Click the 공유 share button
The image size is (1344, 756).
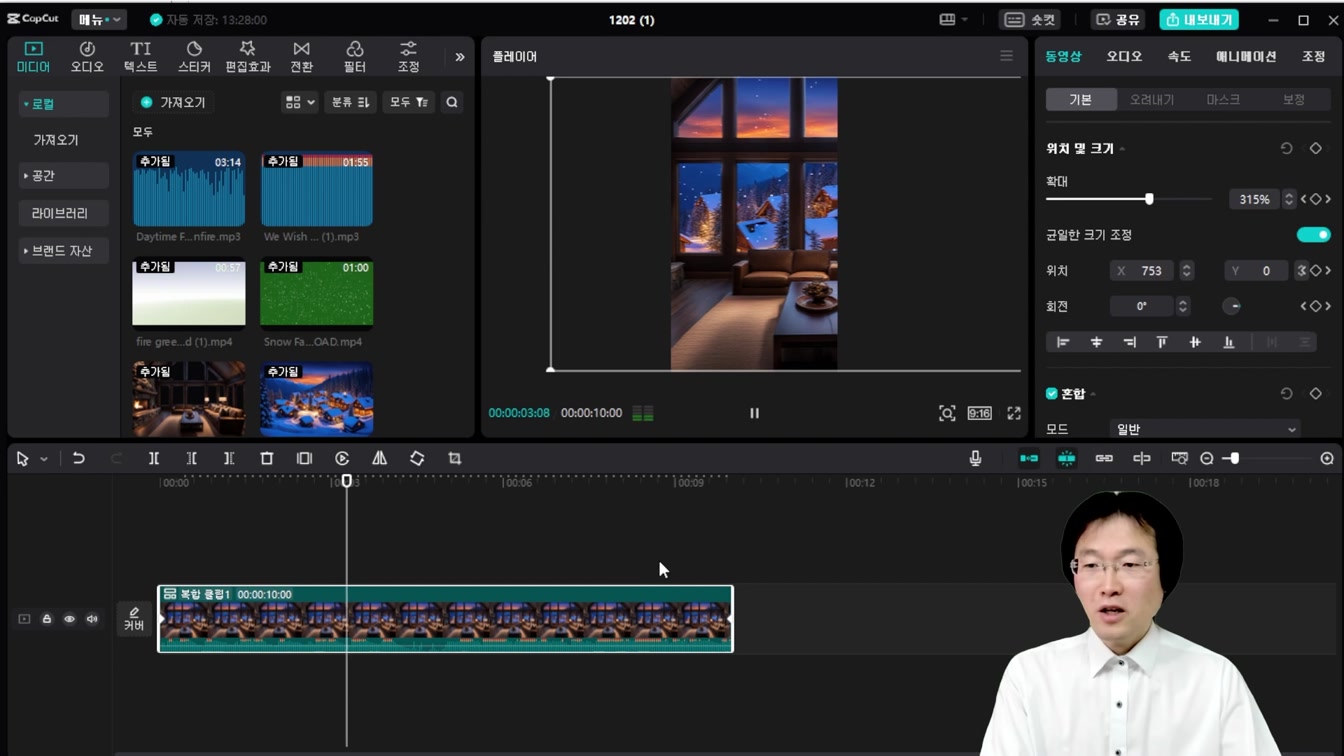[1118, 19]
